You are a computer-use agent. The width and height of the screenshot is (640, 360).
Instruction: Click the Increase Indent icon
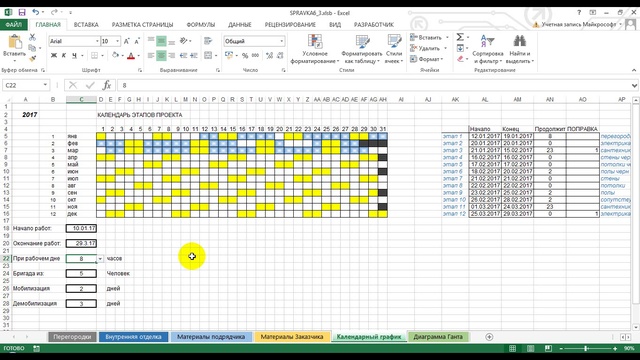pyautogui.click(x=194, y=55)
